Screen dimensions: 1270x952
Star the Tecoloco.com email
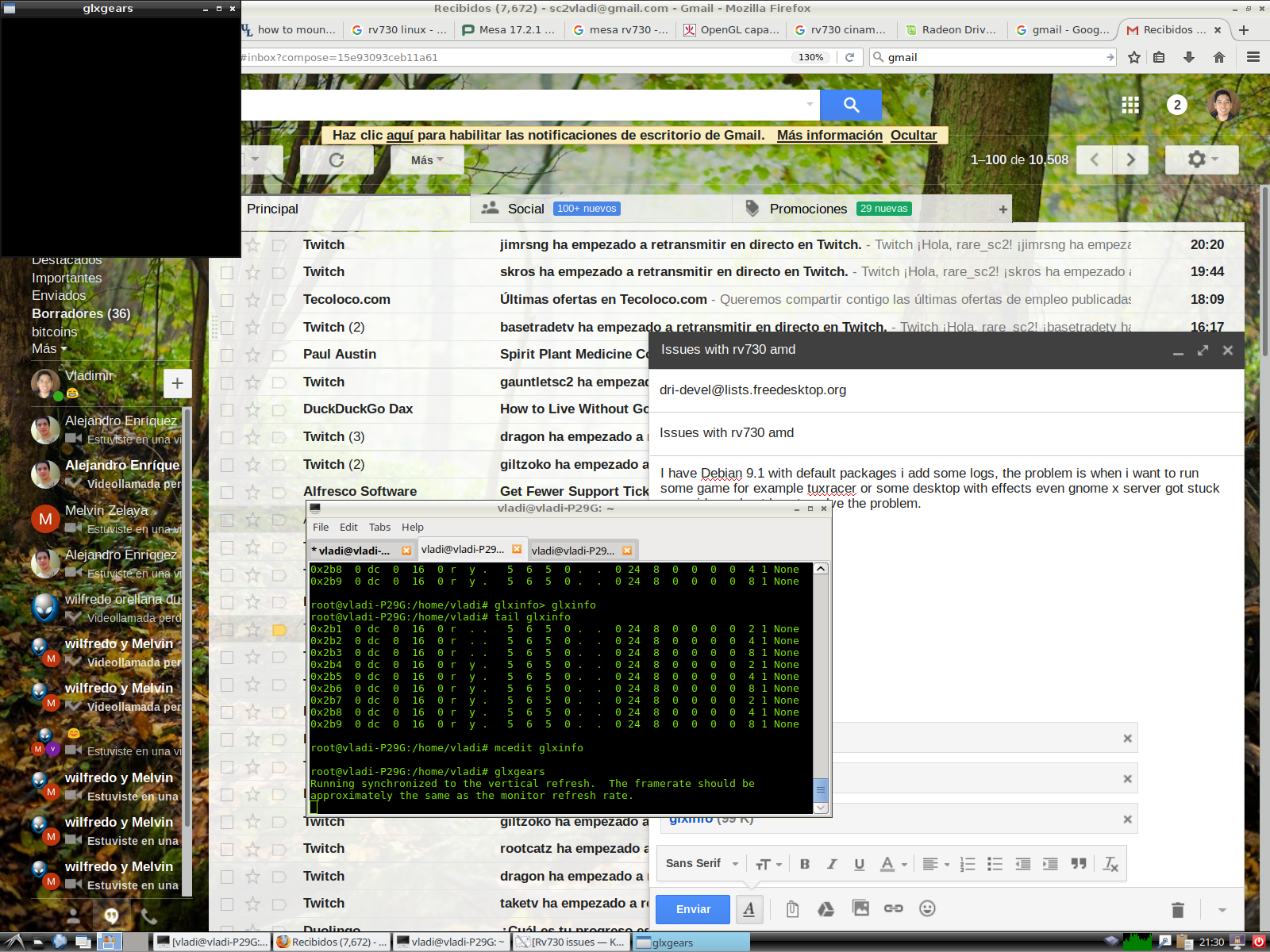point(252,300)
